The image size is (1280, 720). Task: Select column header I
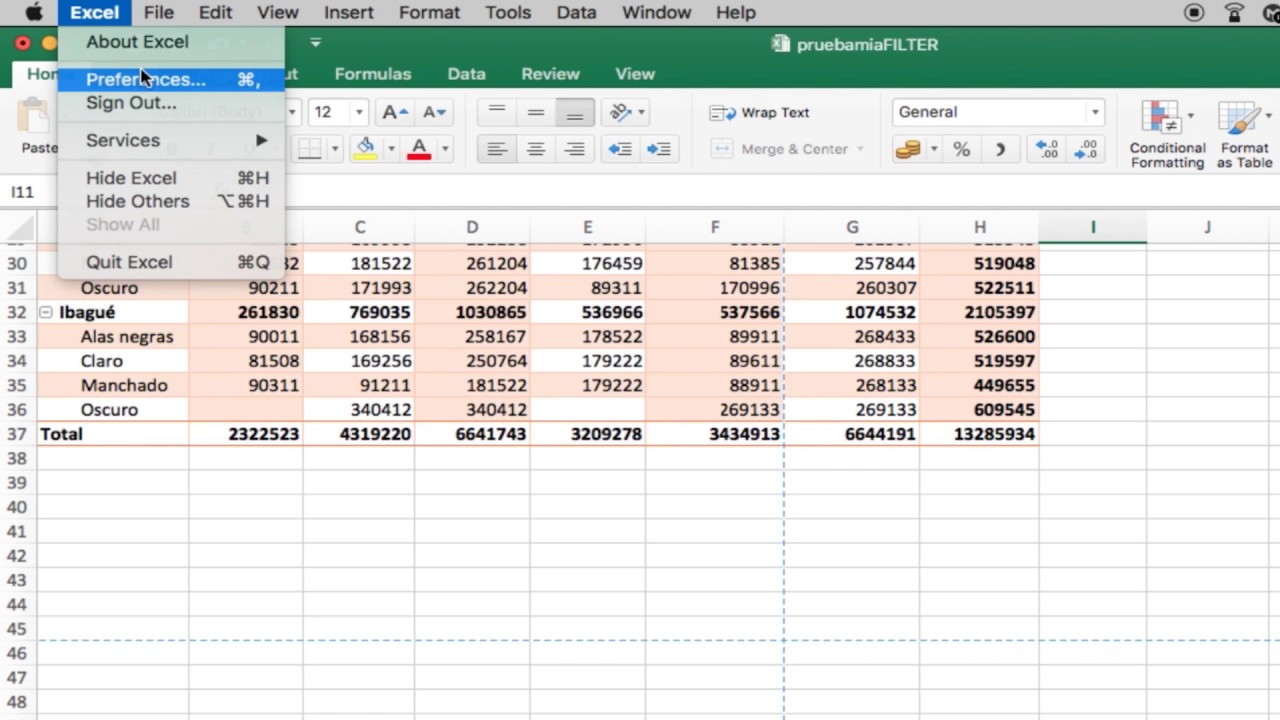pyautogui.click(x=1092, y=227)
